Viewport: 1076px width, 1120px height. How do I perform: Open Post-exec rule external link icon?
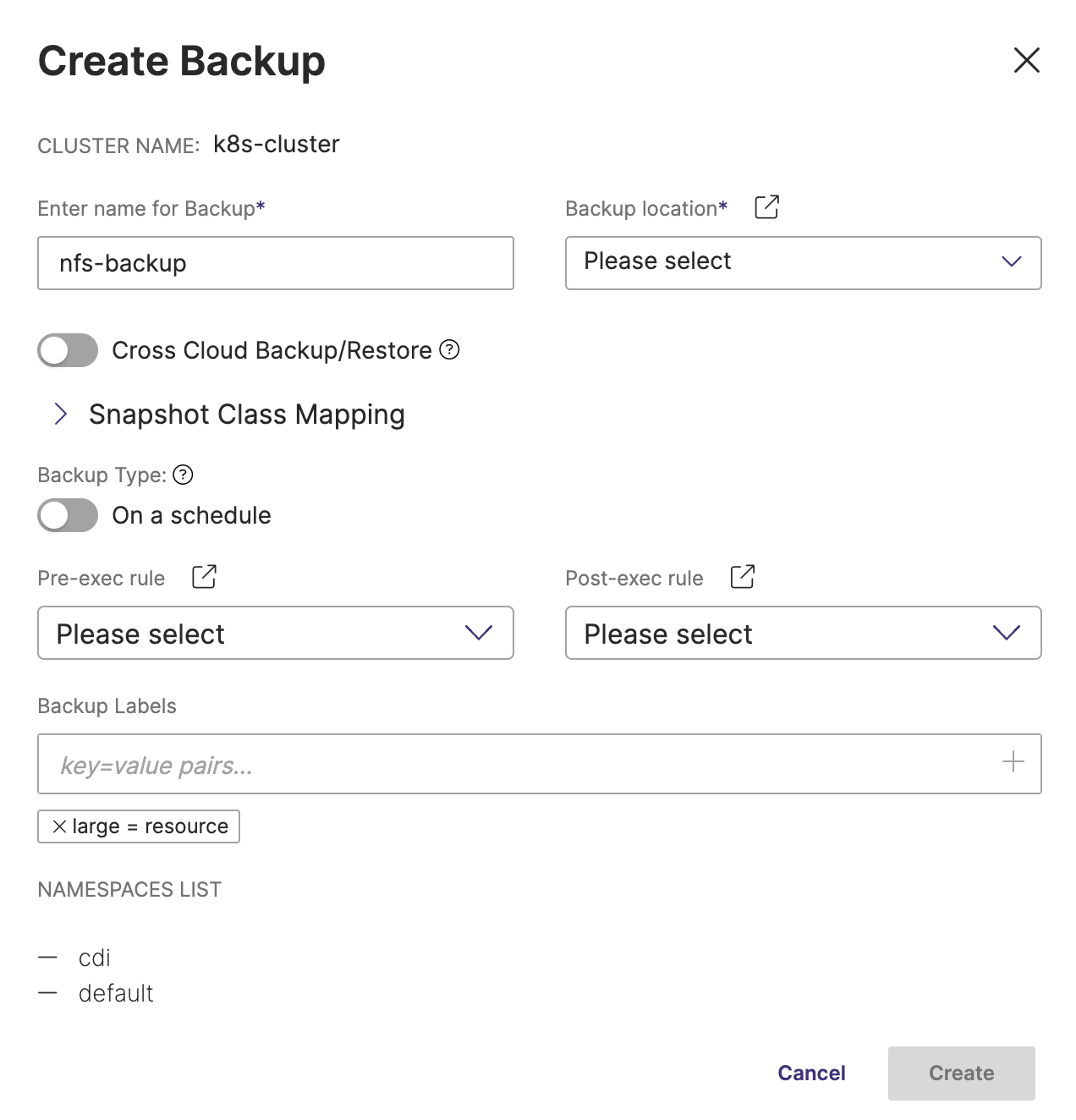(x=742, y=577)
